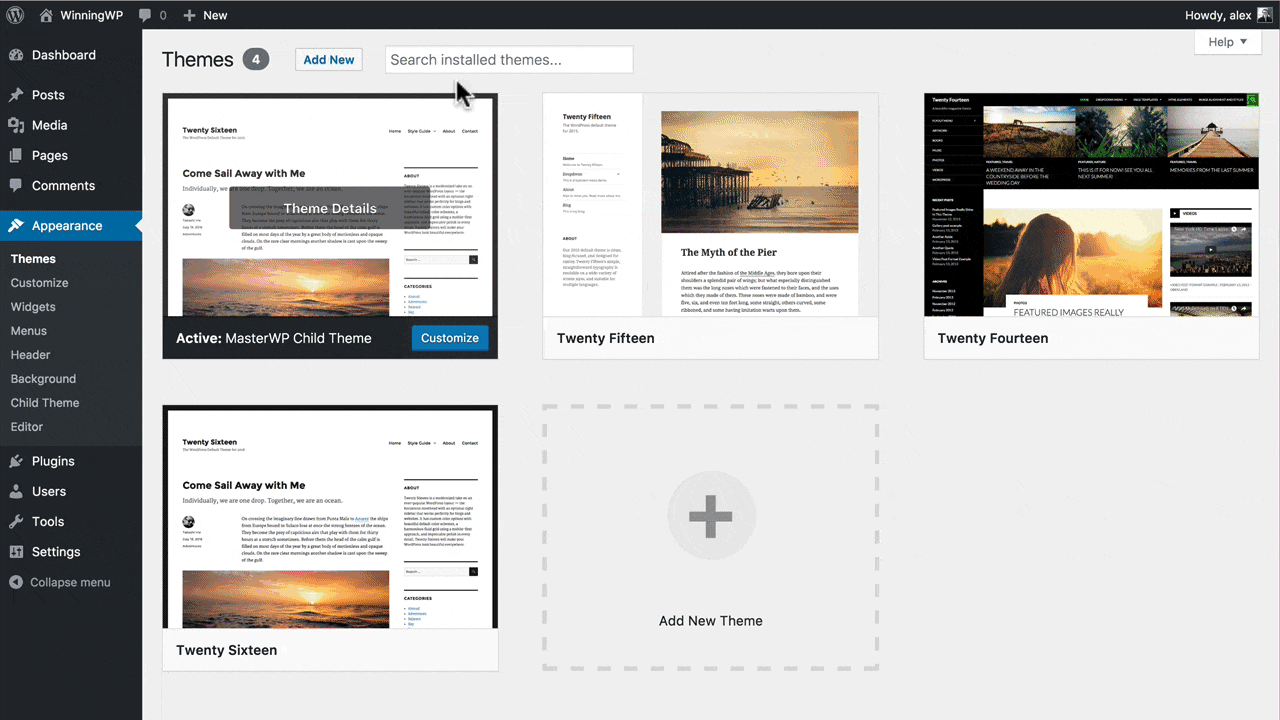Open the Help dropdown panel
The image size is (1280, 720).
tap(1227, 41)
